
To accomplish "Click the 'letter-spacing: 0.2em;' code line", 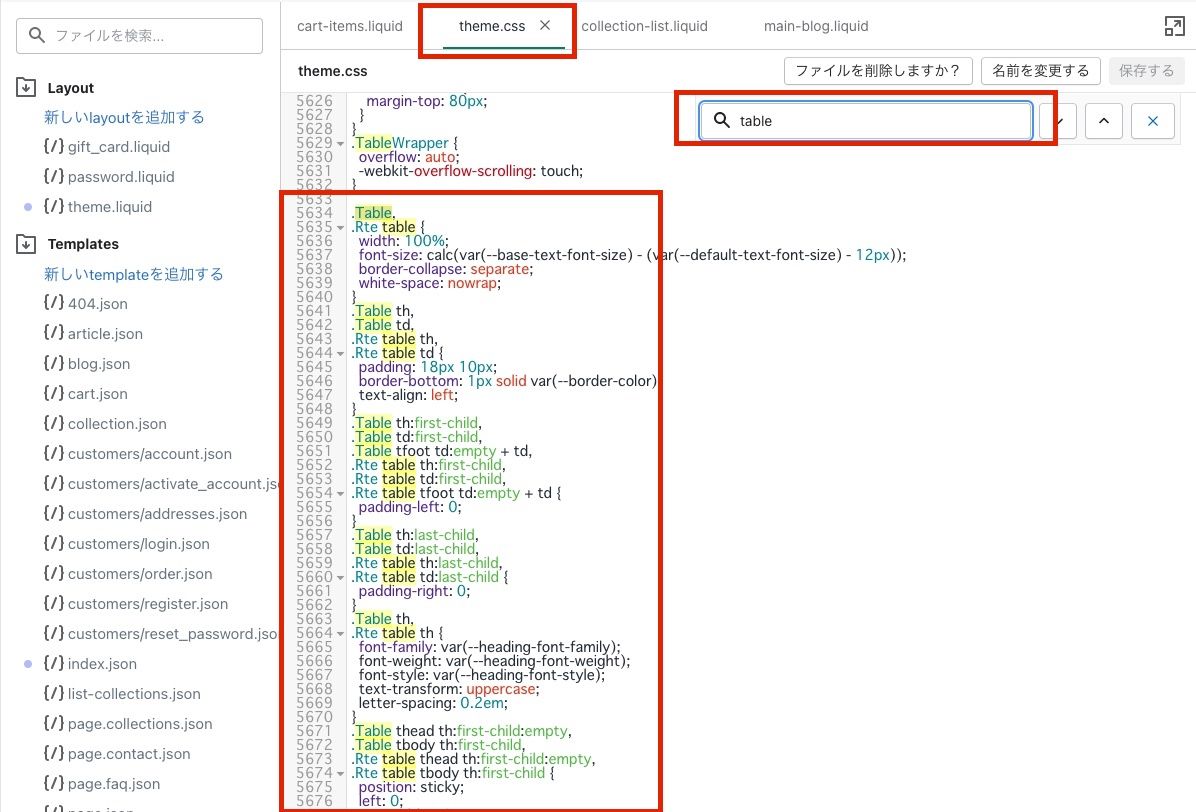I will [x=433, y=703].
